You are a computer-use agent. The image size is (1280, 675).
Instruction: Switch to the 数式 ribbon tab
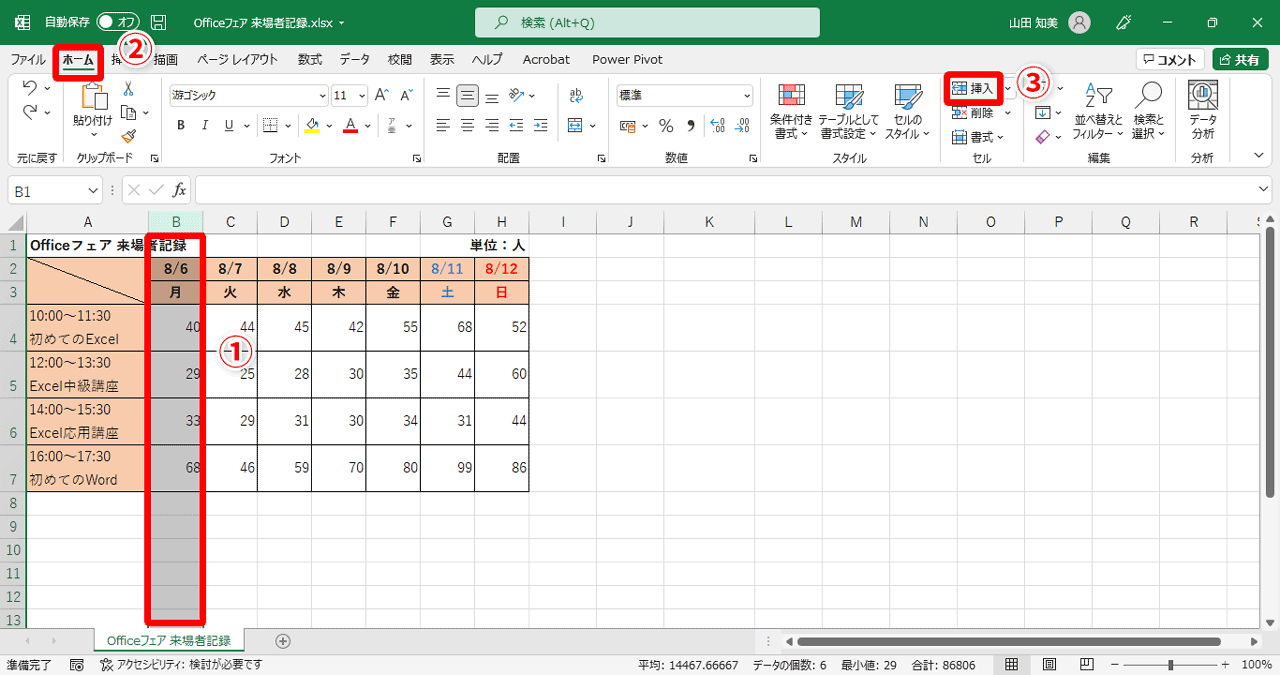309,59
